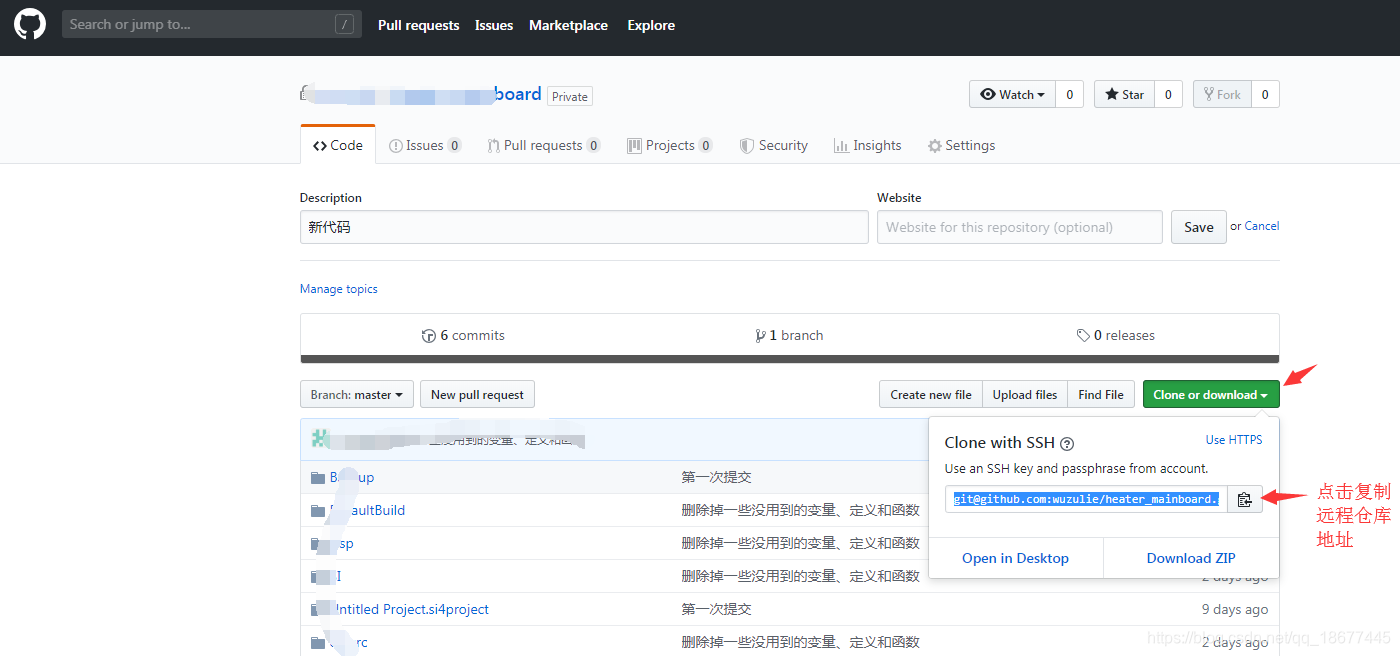Click the Fork button
Screen dimensions: 1400x656
click(x=1222, y=94)
